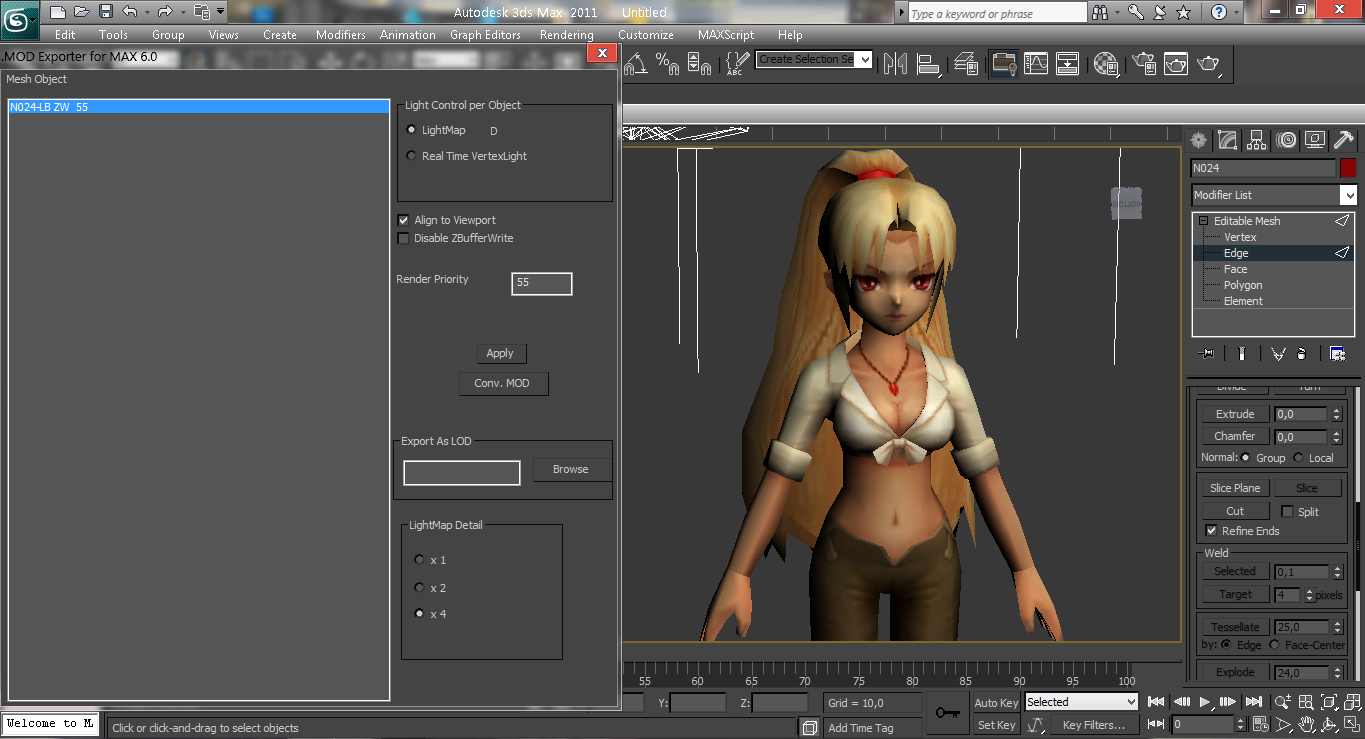1365x739 pixels.
Task: Open the binoculars search icon
Action: click(x=1101, y=12)
